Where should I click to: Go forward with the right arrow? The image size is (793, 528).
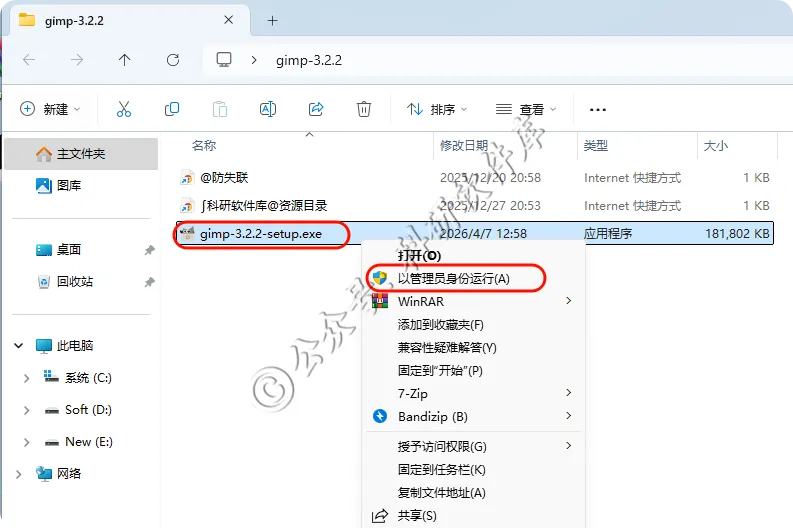[x=77, y=60]
